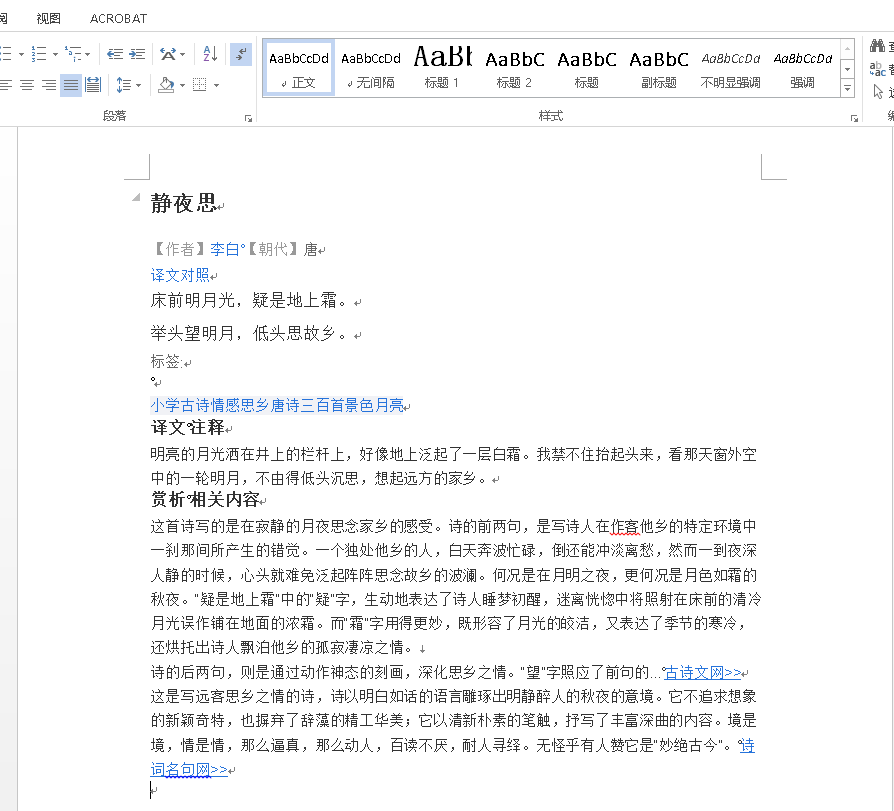Increase the paragraph indent
Viewport: 894px width, 811px height.
[137, 54]
